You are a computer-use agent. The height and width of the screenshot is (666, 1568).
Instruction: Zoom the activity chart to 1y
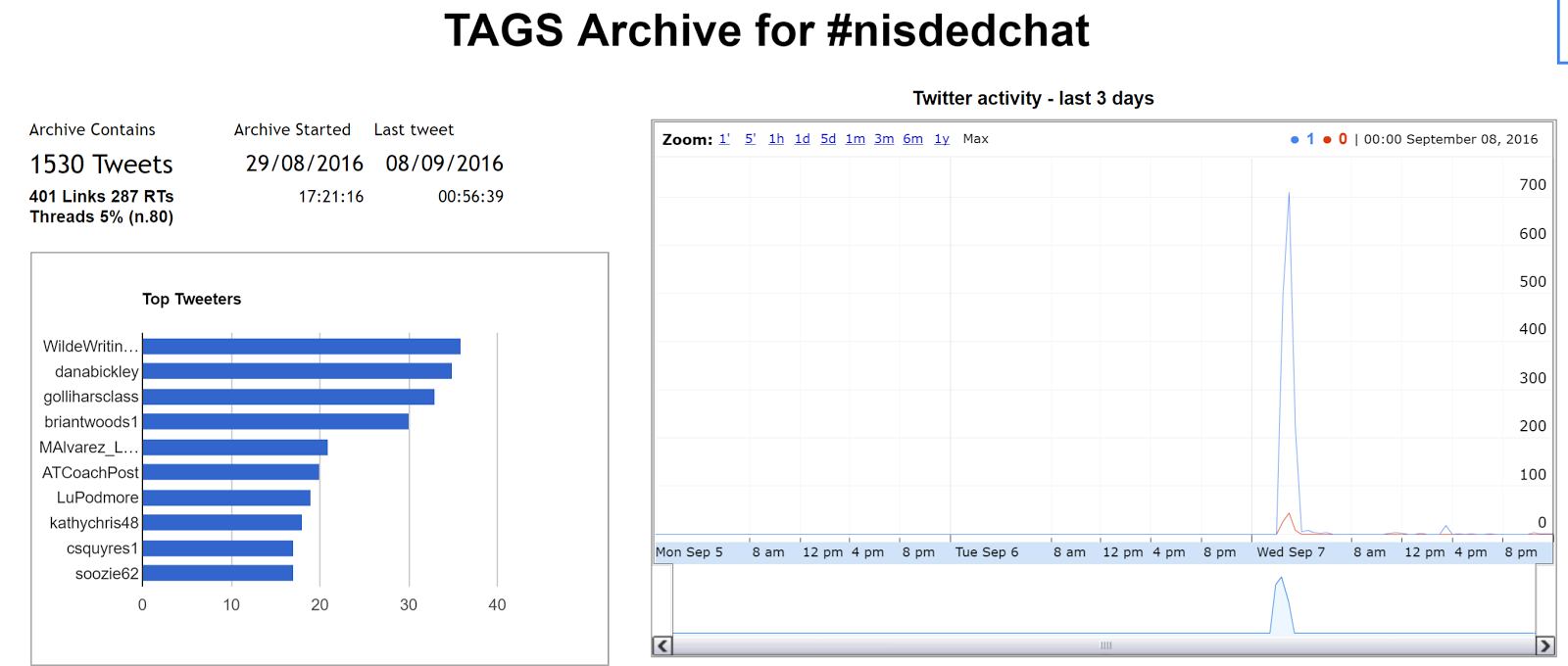pyautogui.click(x=942, y=139)
